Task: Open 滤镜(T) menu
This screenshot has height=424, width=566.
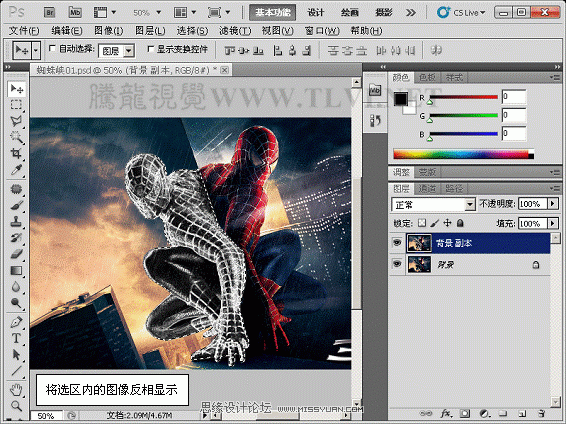Action: 235,31
